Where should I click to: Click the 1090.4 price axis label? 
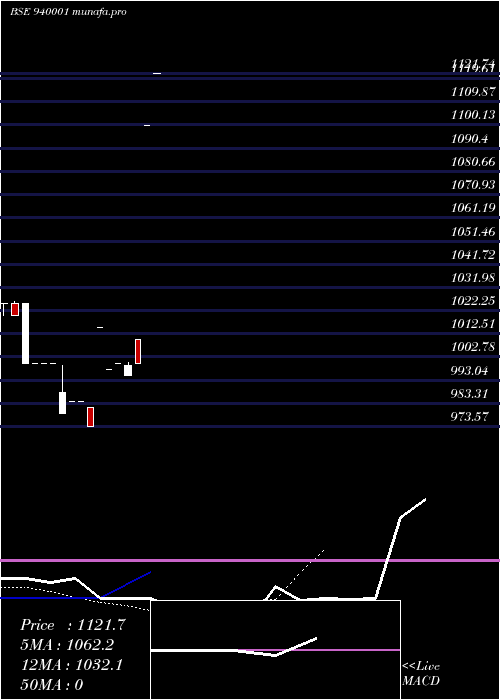[470, 138]
